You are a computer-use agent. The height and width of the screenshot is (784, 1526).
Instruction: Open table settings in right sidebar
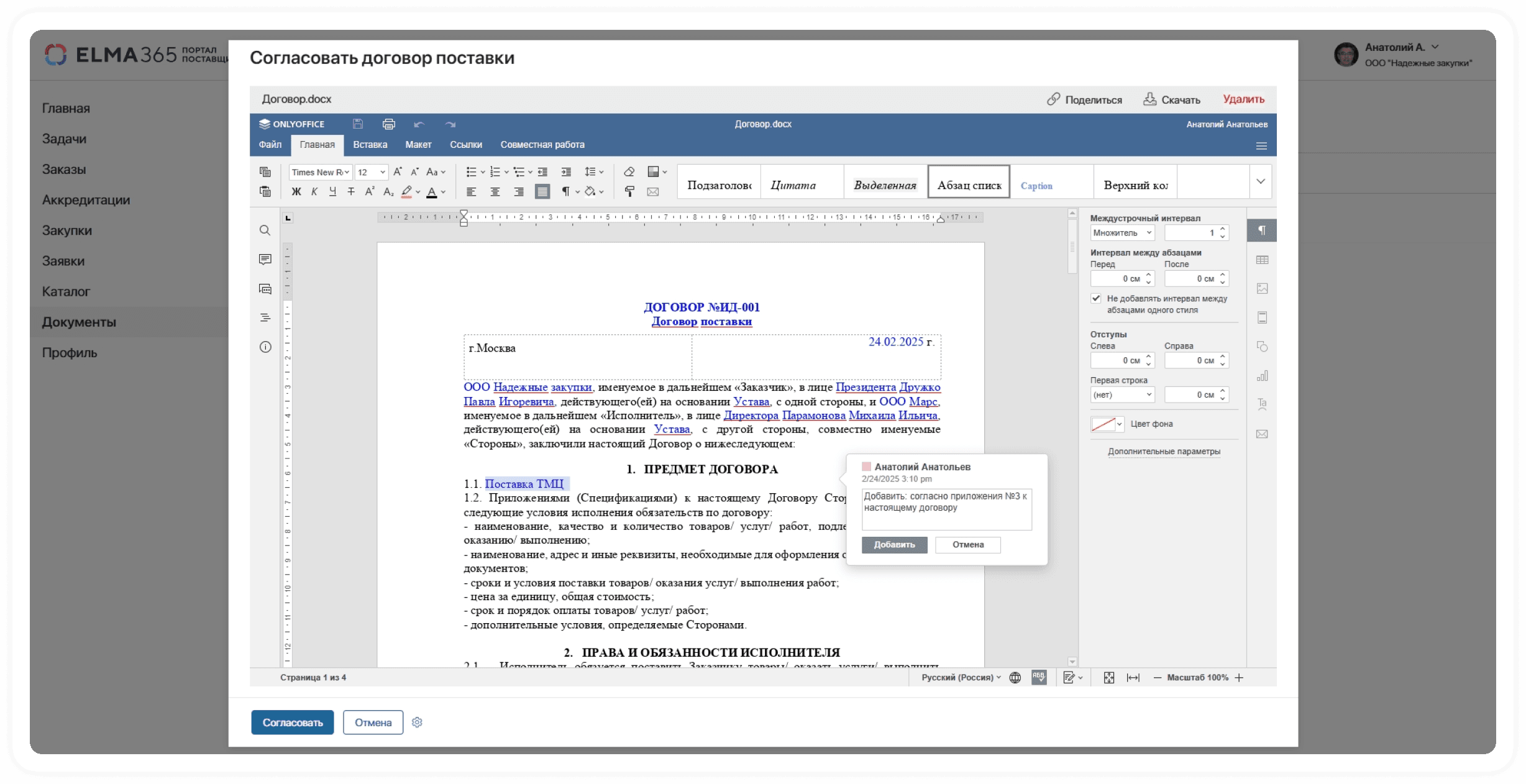coord(1262,260)
